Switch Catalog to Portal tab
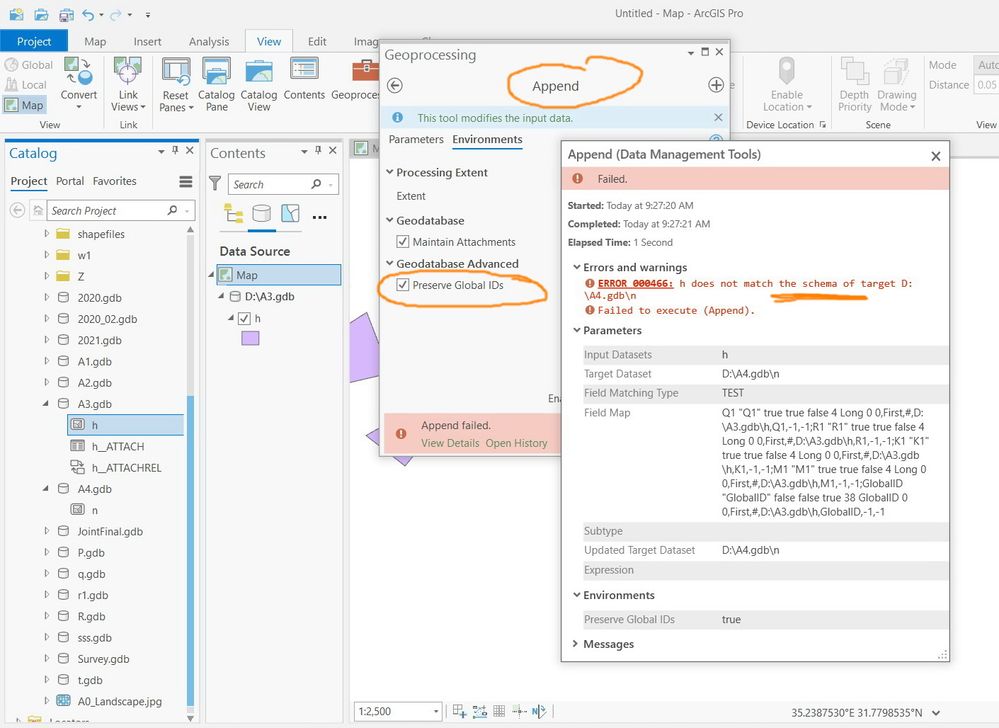999x728 pixels. coord(70,181)
